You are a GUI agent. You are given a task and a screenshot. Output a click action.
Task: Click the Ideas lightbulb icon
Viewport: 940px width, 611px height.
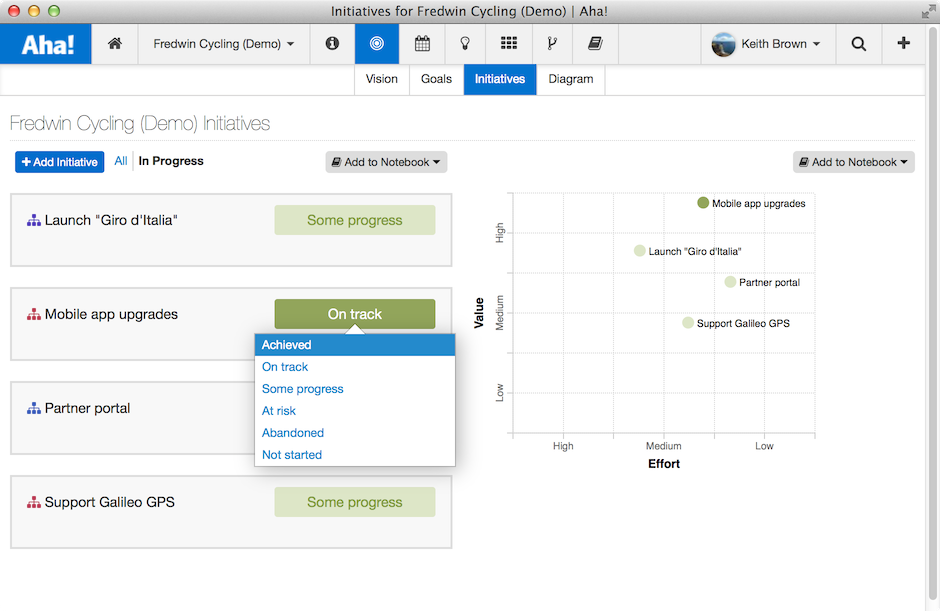(x=465, y=44)
